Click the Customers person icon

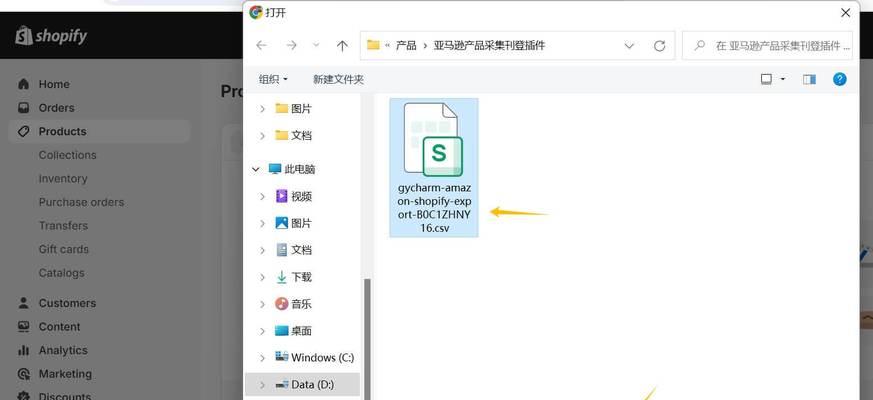[23, 303]
